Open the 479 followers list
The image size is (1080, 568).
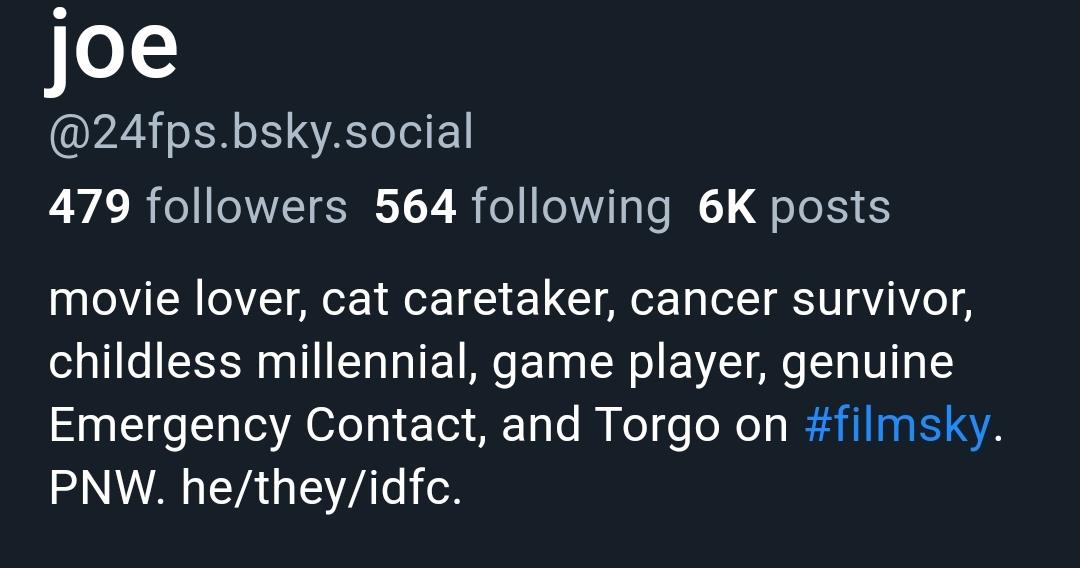(x=198, y=207)
